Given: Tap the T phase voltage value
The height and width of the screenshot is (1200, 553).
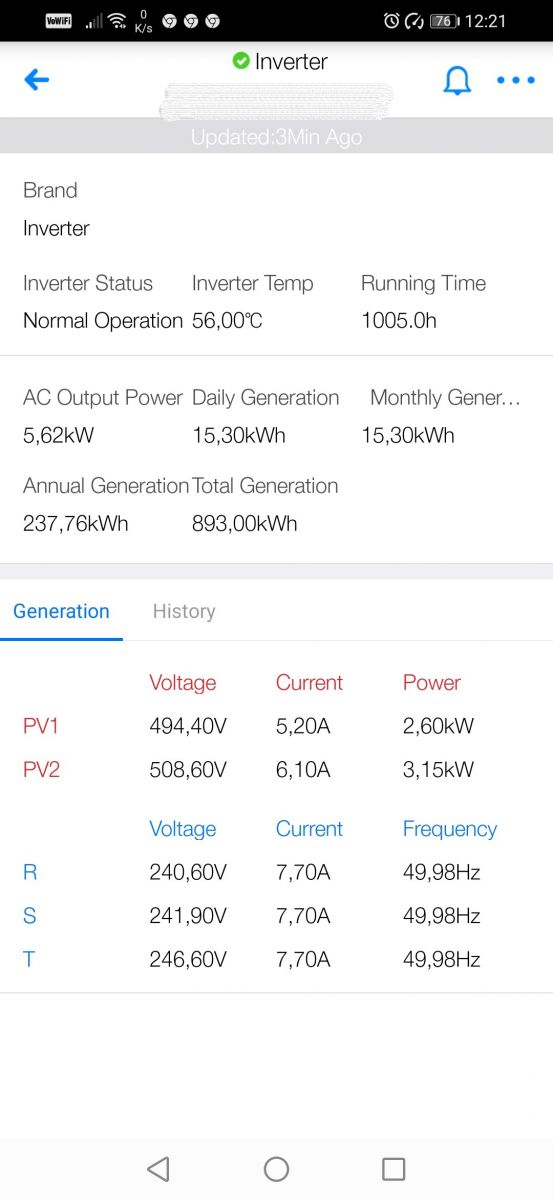Looking at the screenshot, I should coord(188,960).
